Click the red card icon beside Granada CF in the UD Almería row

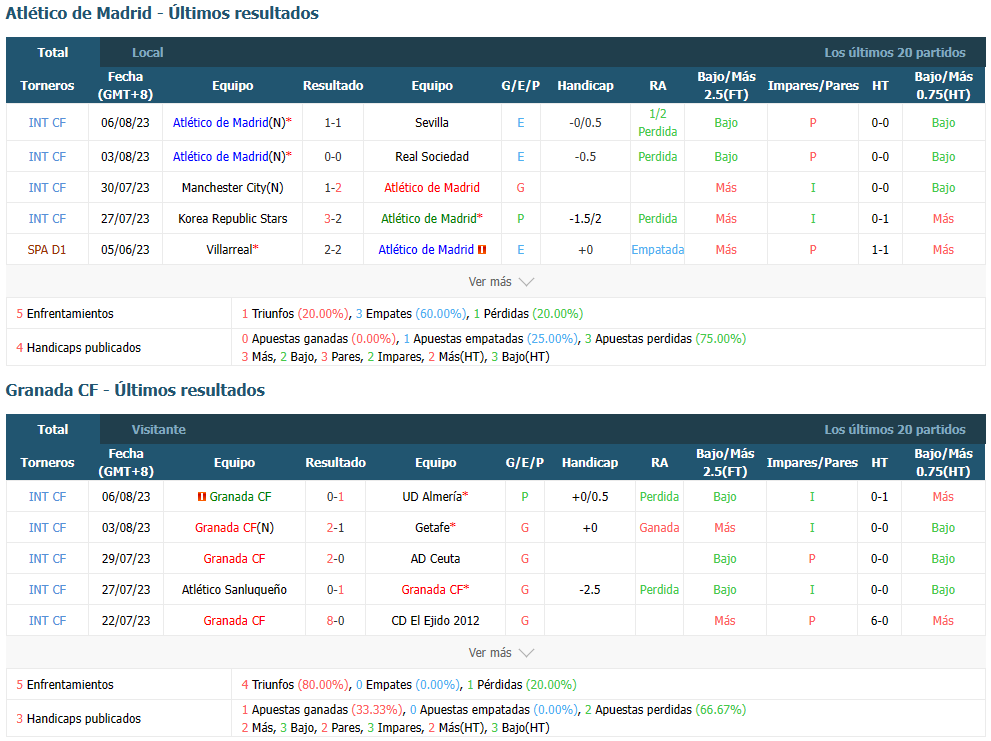pyautogui.click(x=202, y=497)
